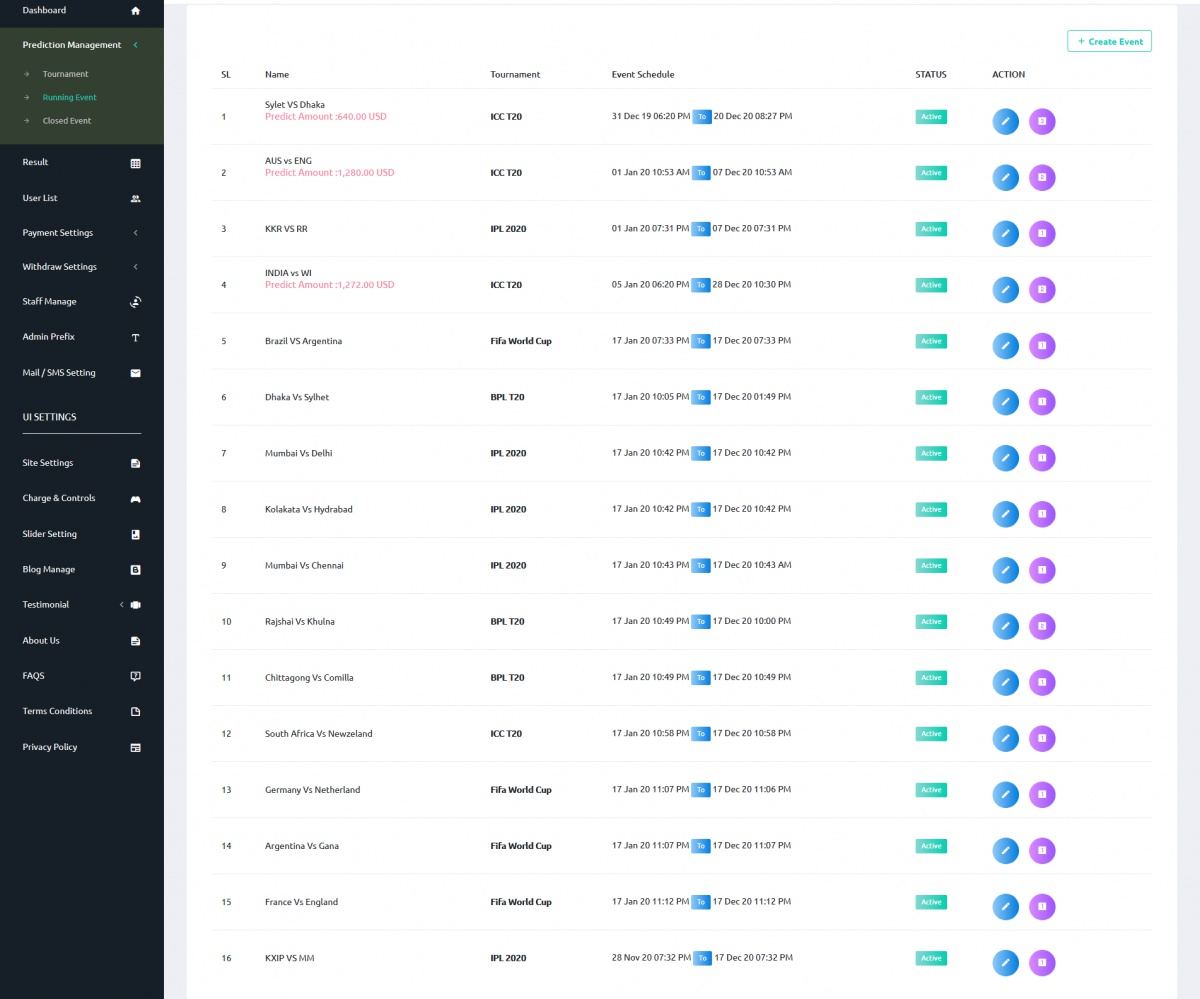Click the Mail / SMS Setting envelope icon

tap(136, 373)
